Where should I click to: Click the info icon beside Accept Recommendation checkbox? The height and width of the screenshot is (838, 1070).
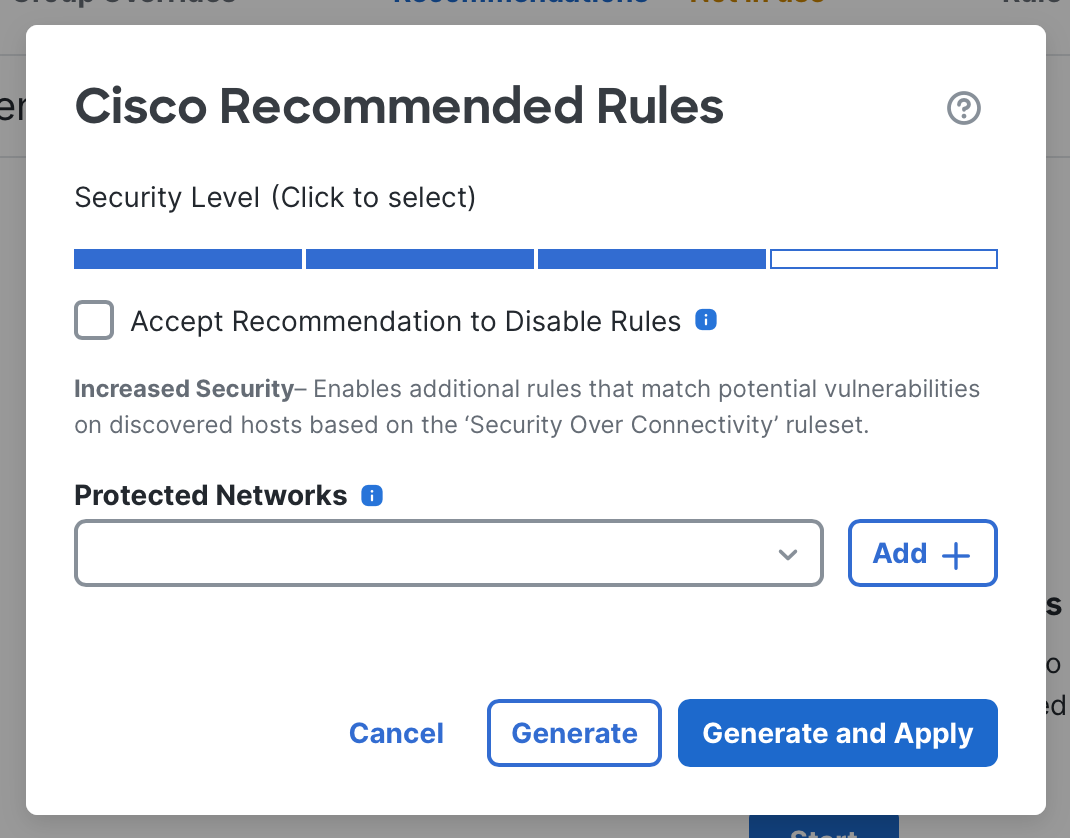(705, 319)
